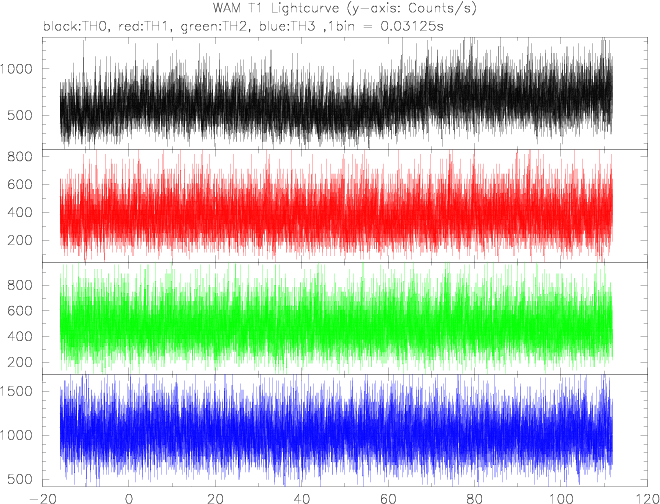
Task: Click the '200' y-label of red panel
Action: click(21, 241)
